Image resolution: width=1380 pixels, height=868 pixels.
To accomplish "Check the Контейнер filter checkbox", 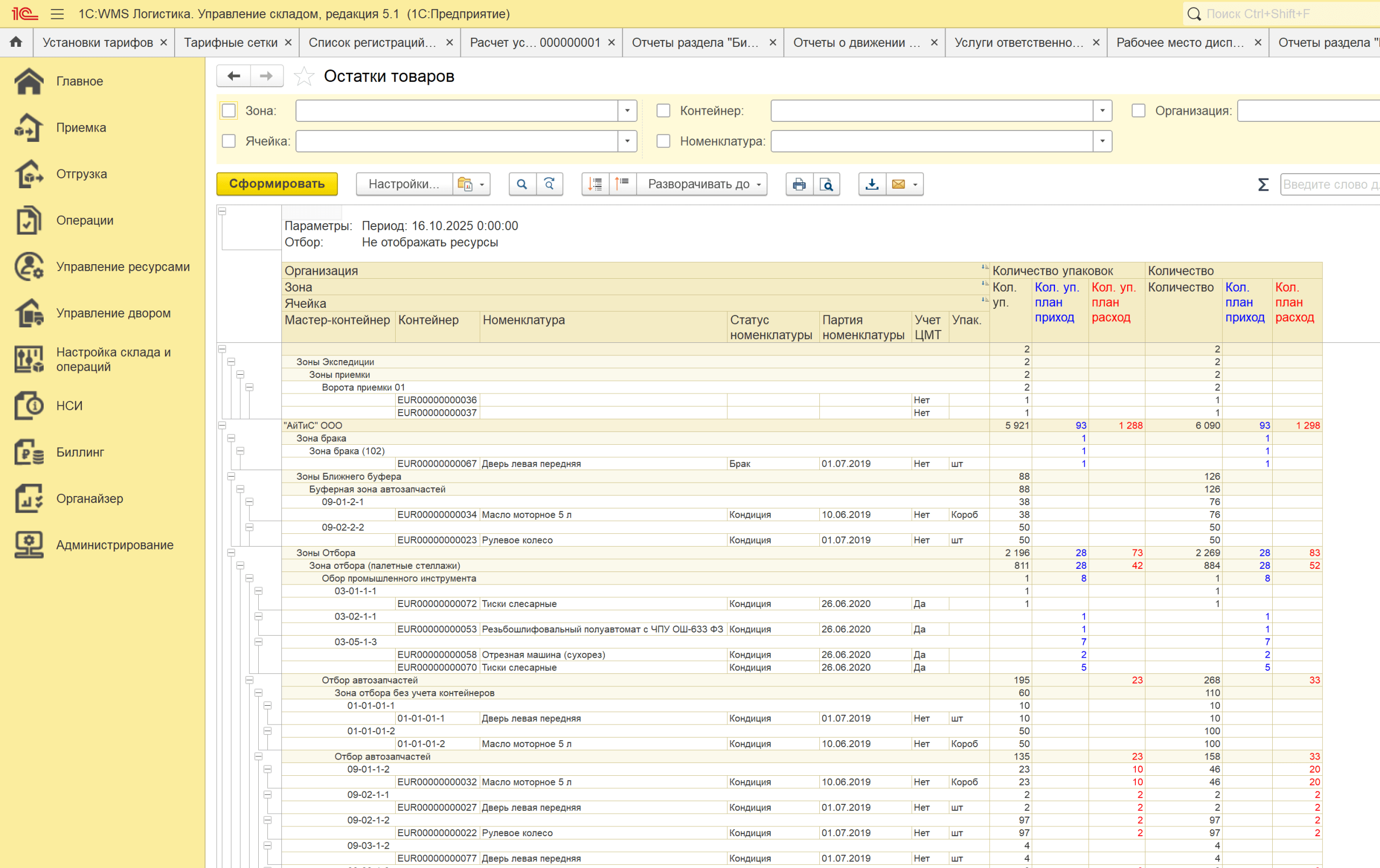I will [663, 111].
